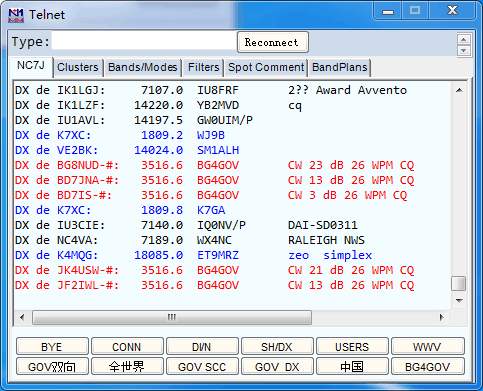The height and width of the screenshot is (391, 483).
Task: Close the Telnet window
Action: click(x=452, y=11)
